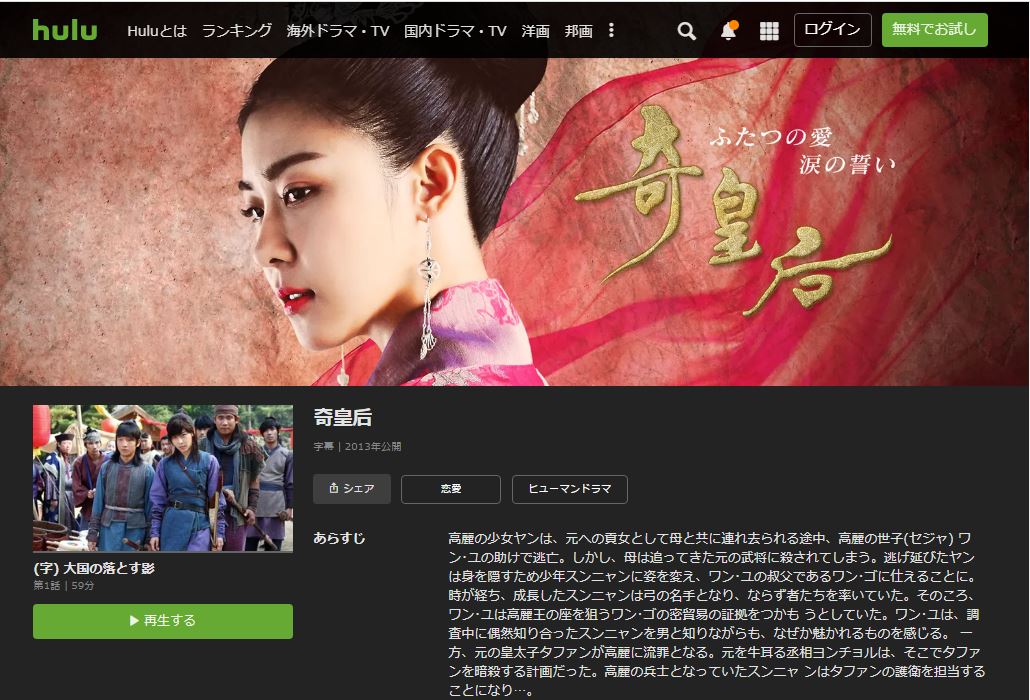Open the Huluとは menu item
Image resolution: width=1030 pixels, height=700 pixels.
coord(157,31)
